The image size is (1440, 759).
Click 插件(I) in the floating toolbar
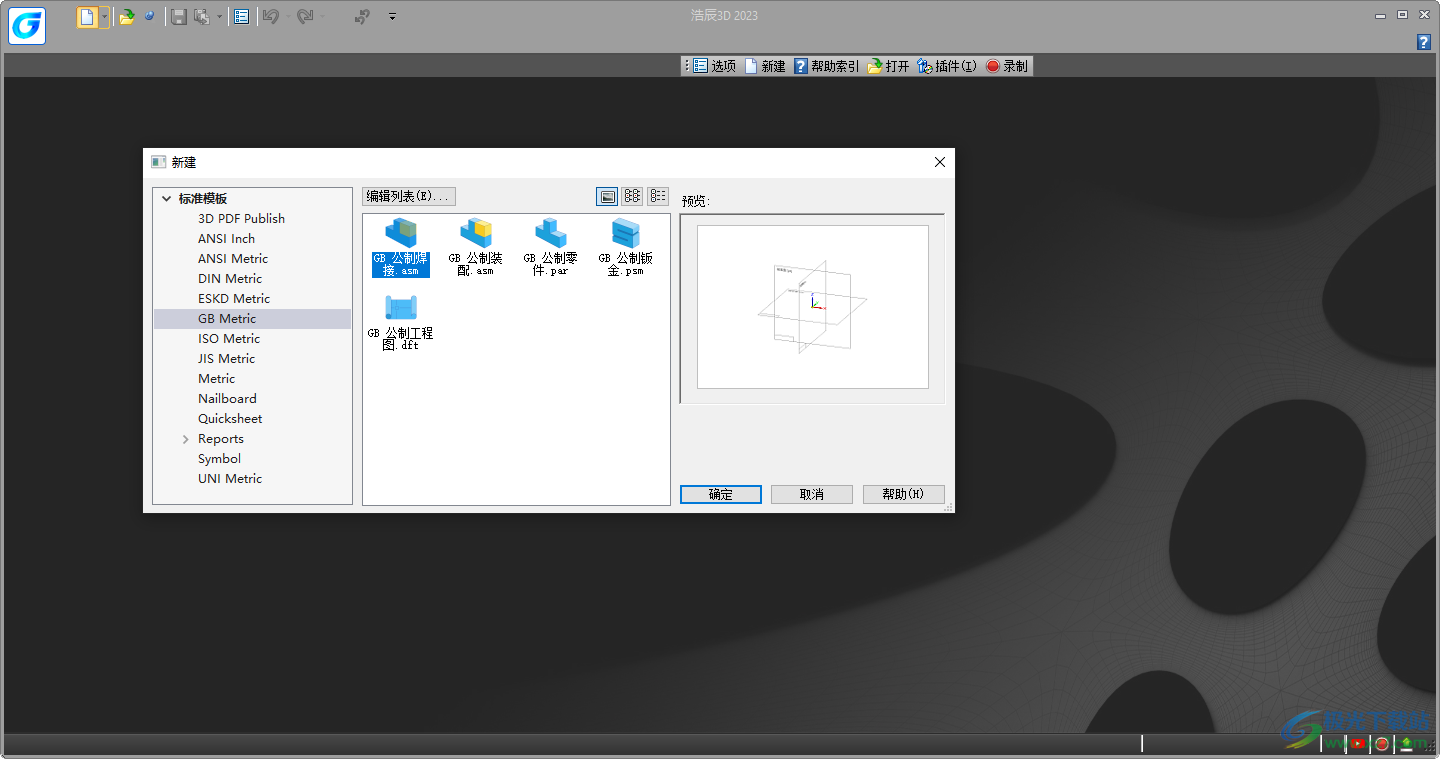[x=947, y=66]
